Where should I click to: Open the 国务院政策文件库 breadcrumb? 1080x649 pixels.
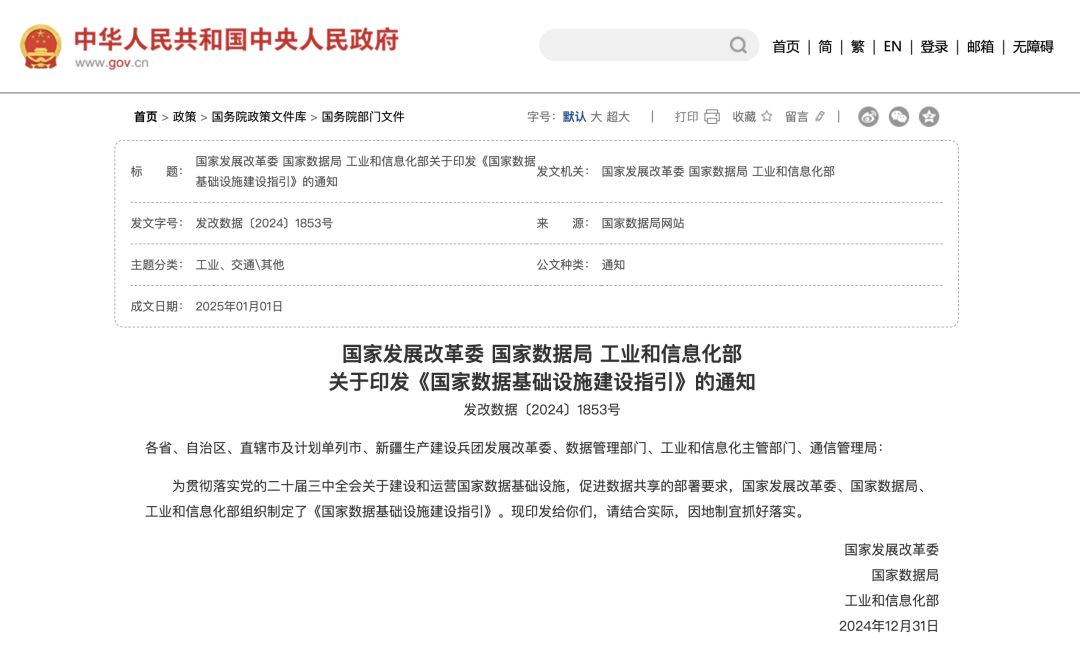click(x=259, y=116)
